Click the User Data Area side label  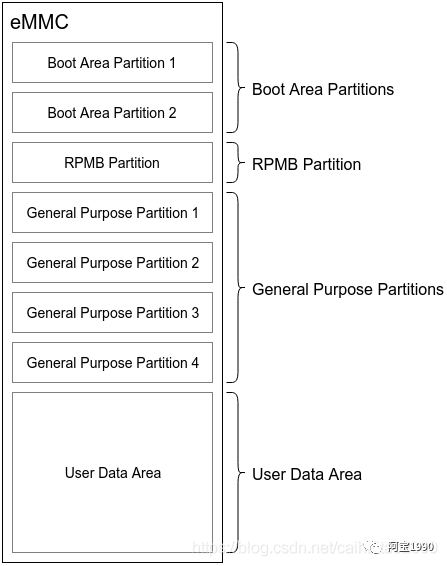pos(307,474)
